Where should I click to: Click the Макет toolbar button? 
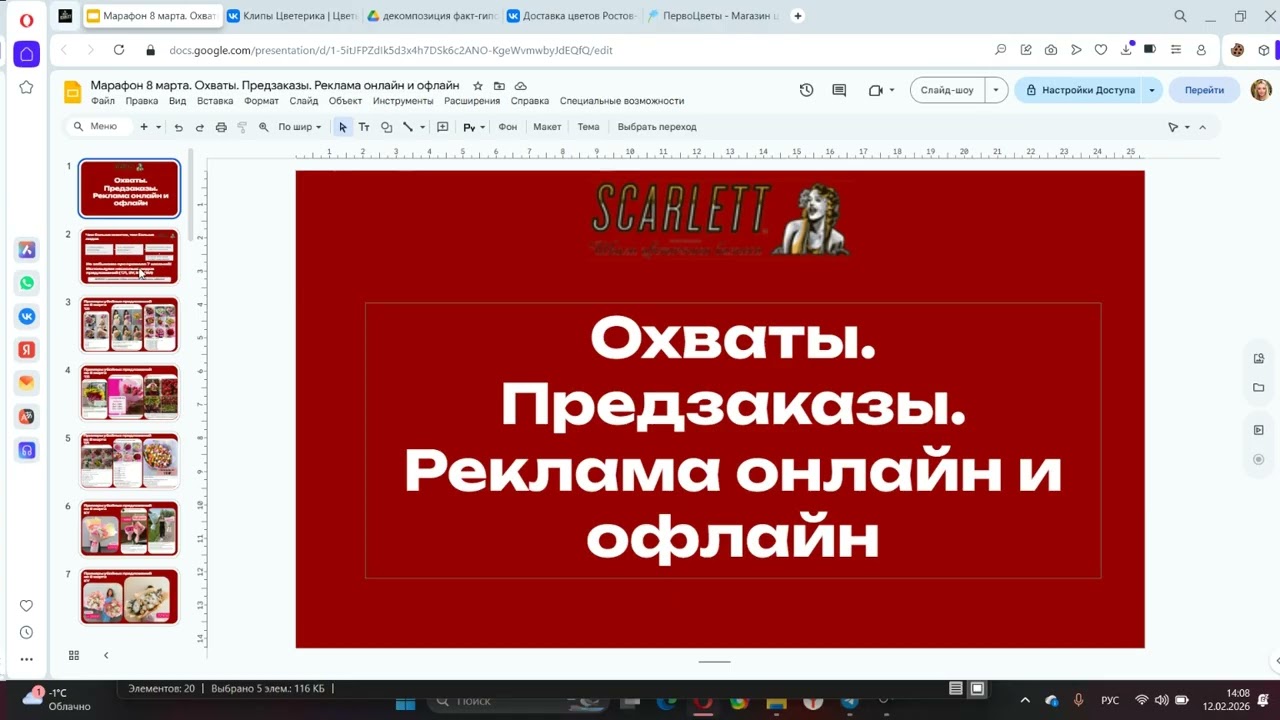pos(547,127)
